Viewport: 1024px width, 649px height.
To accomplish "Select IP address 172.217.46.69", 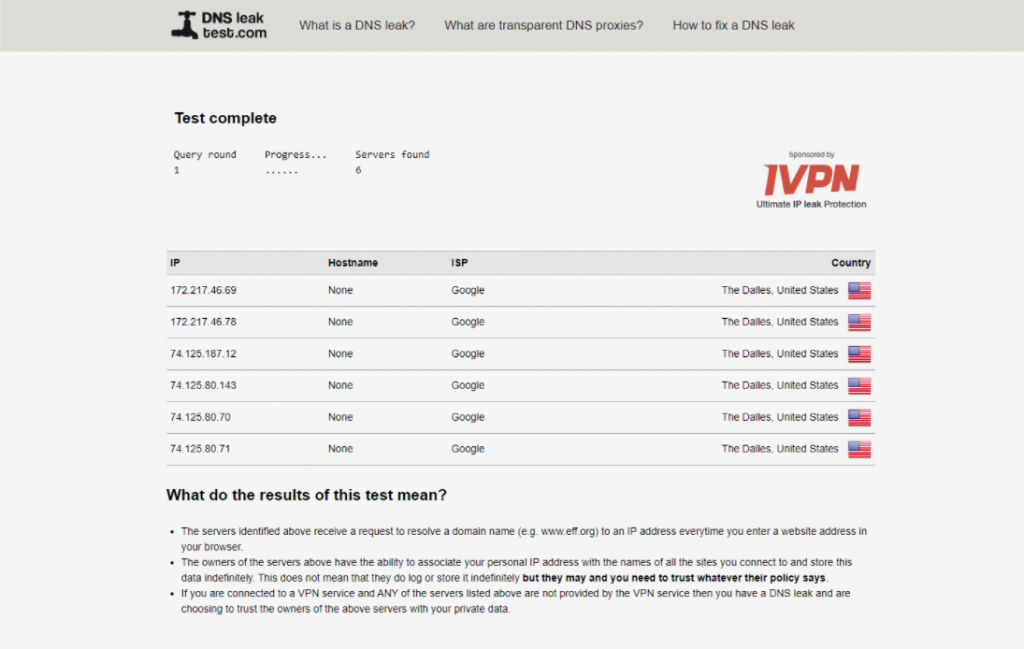I will tap(203, 290).
